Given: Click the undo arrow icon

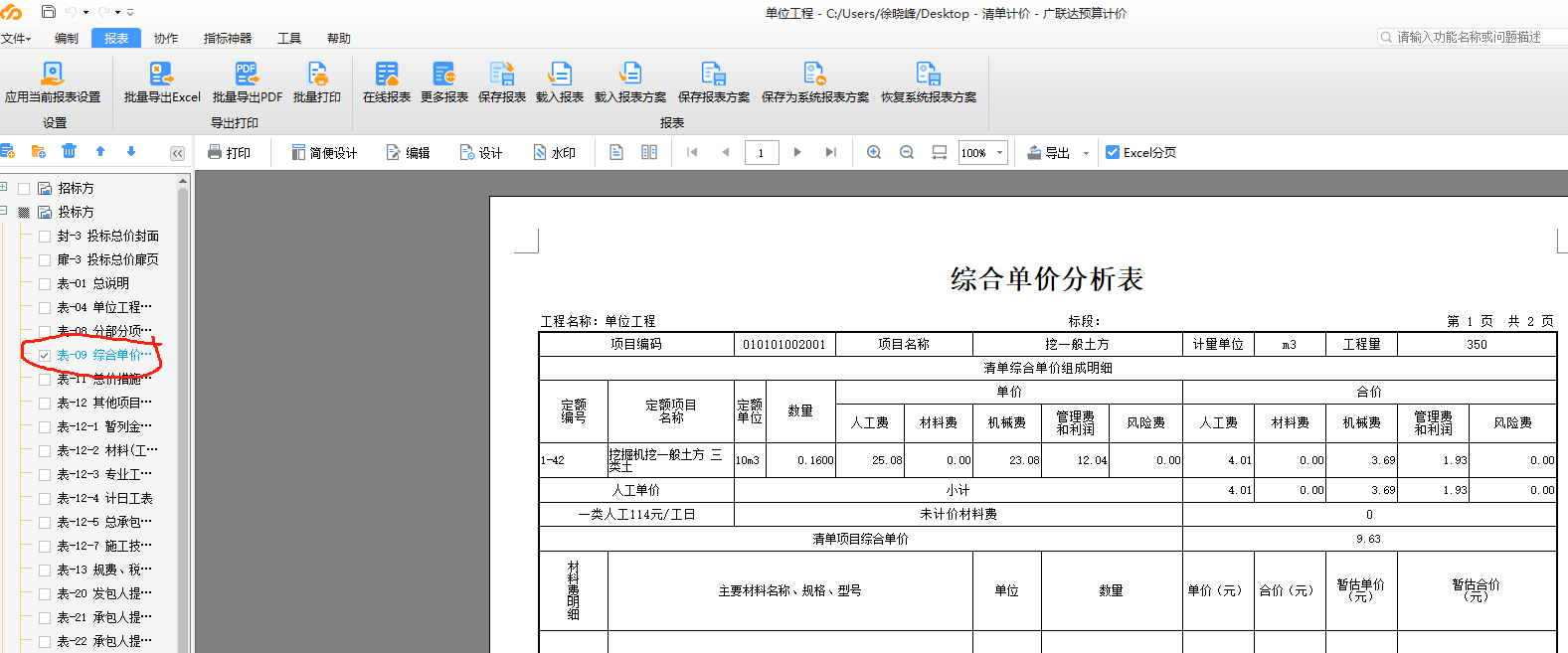Looking at the screenshot, I should tap(72, 12).
